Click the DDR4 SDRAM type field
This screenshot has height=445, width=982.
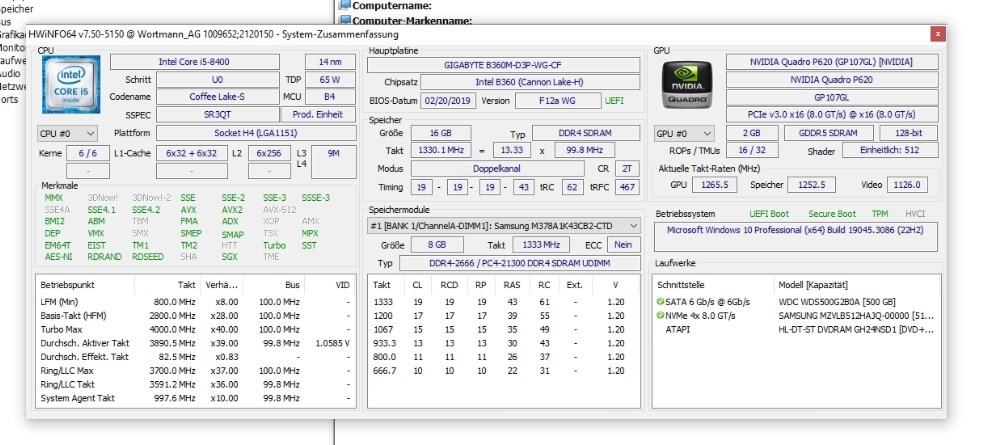coord(586,133)
